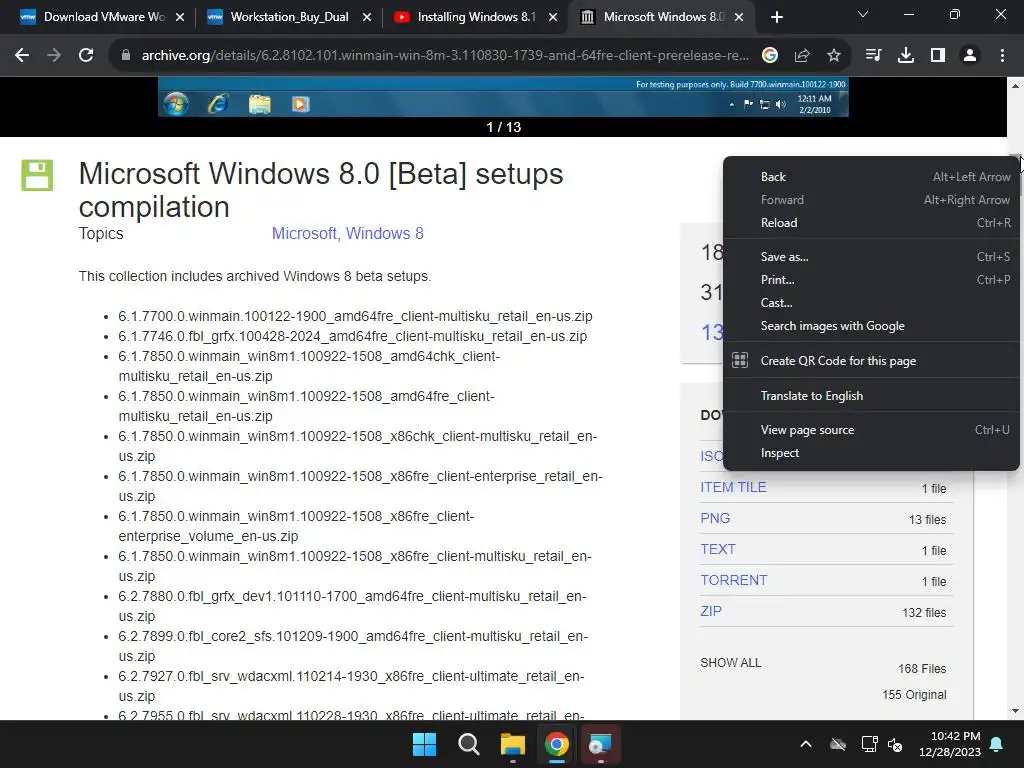1024x768 pixels.
Task: Choose Save as... in context menu
Action: pos(871,257)
